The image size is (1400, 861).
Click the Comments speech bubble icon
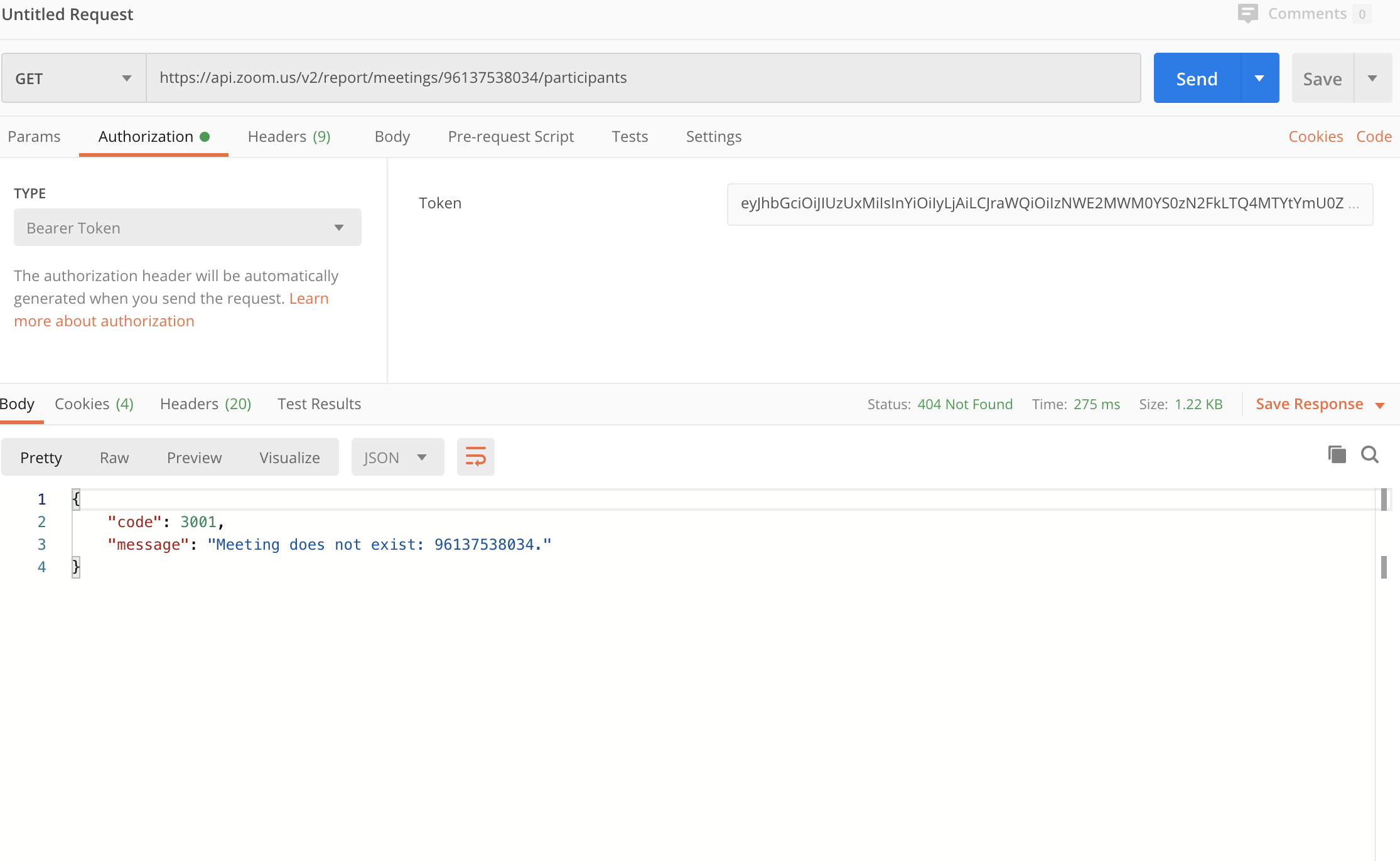[1247, 13]
